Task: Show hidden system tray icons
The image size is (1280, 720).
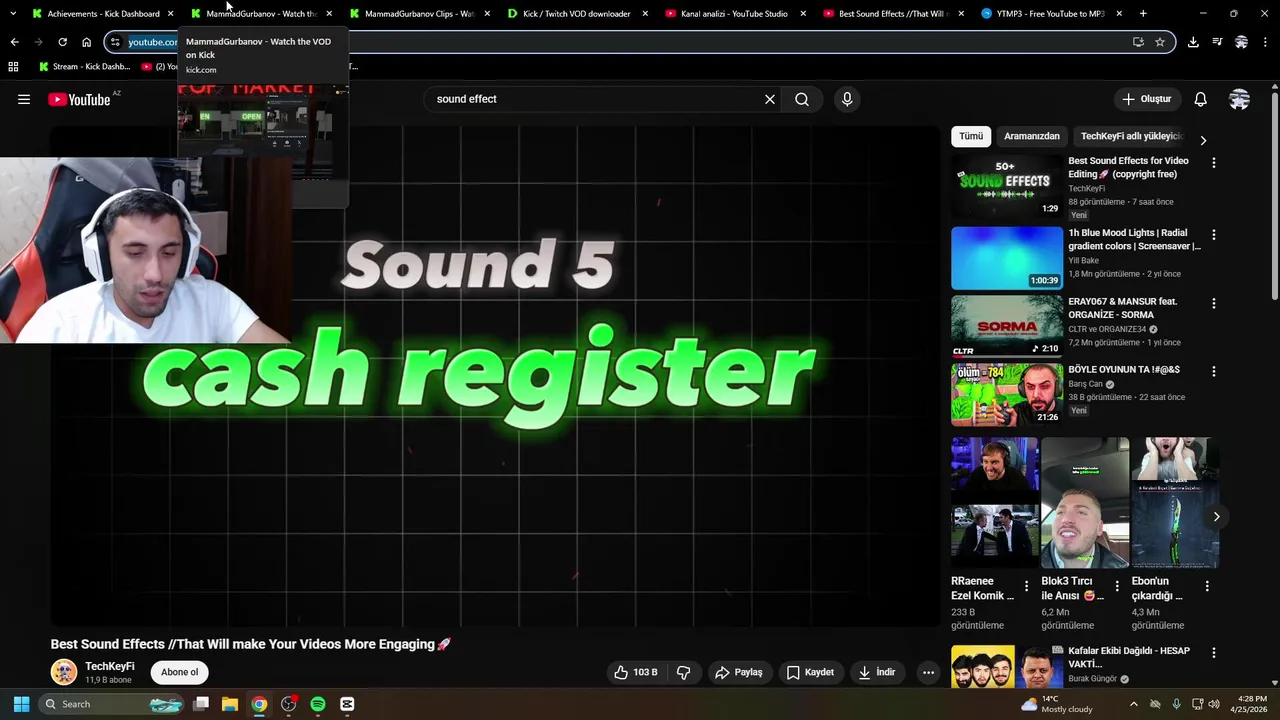Action: [1133, 704]
